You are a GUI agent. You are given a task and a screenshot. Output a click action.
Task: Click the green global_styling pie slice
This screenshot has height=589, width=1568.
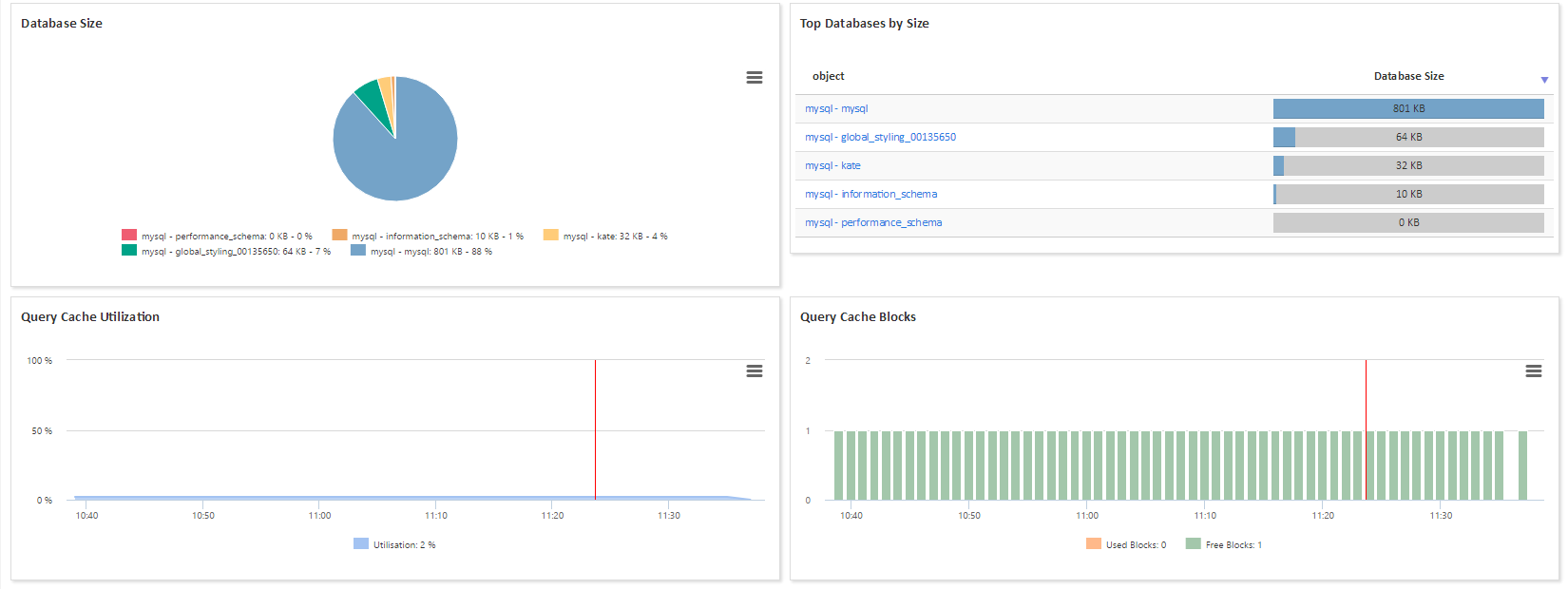tap(374, 103)
